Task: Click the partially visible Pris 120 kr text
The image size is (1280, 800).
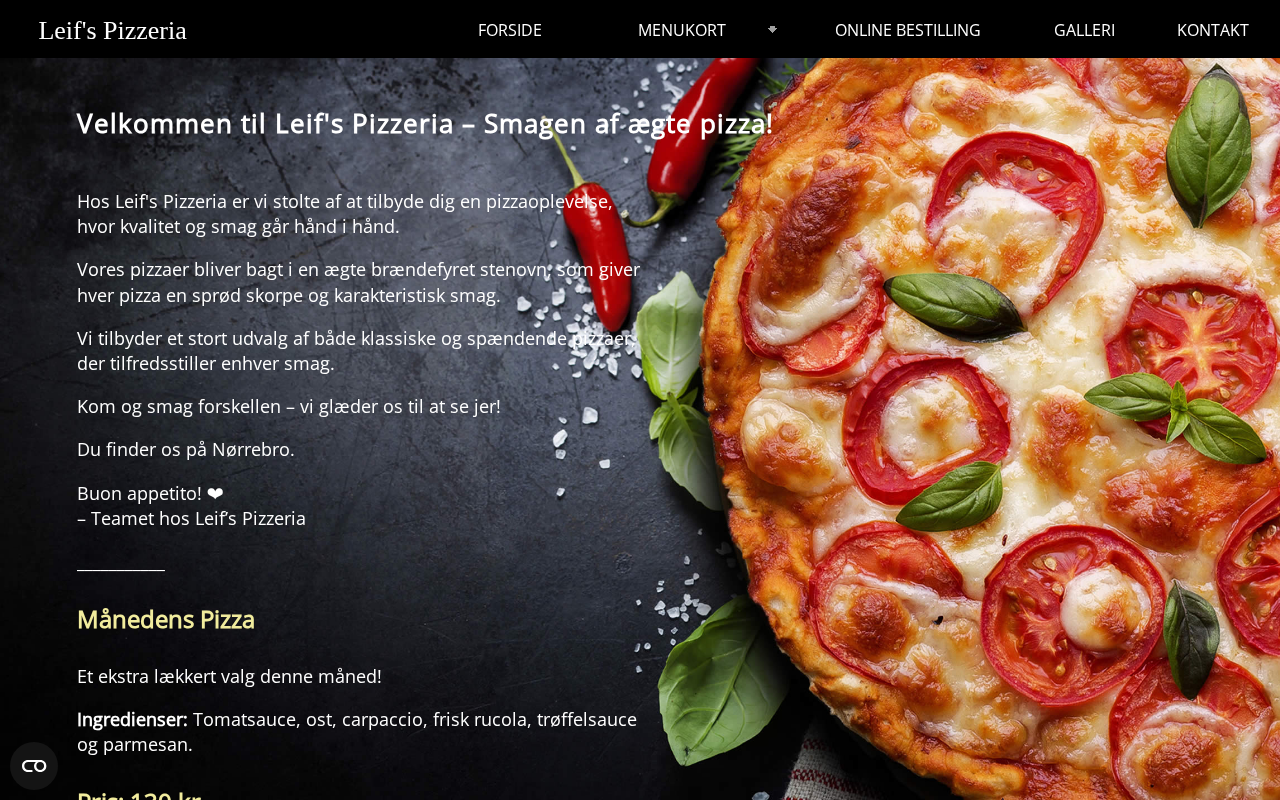Action: click(x=139, y=795)
